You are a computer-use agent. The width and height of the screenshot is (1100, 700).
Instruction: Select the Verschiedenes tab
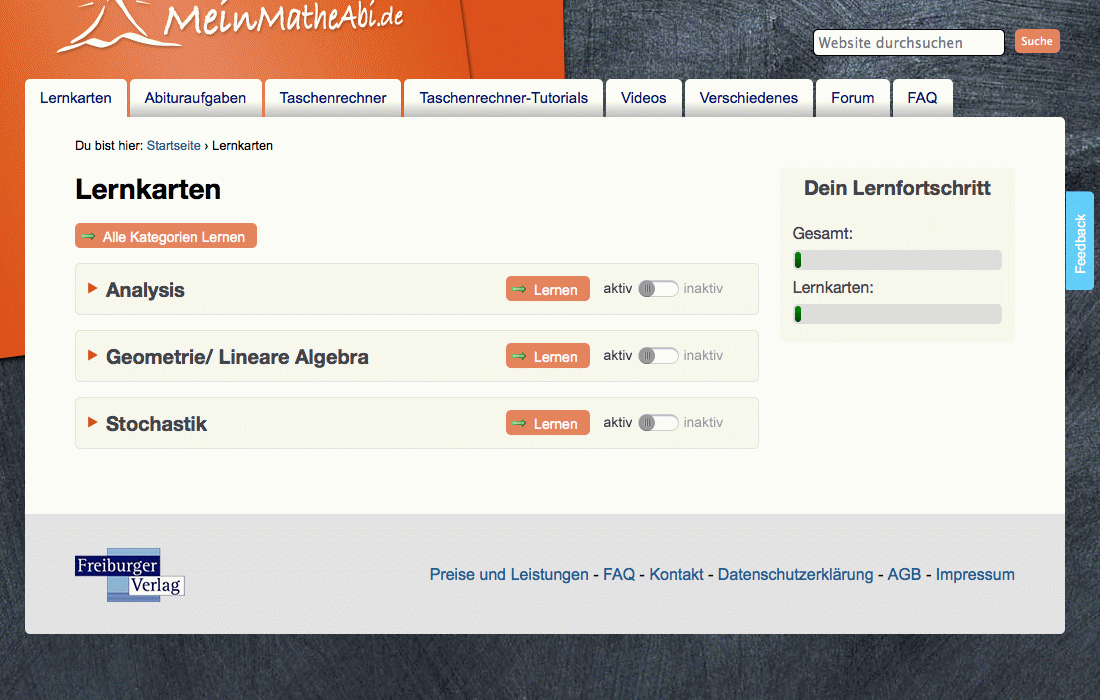point(749,98)
